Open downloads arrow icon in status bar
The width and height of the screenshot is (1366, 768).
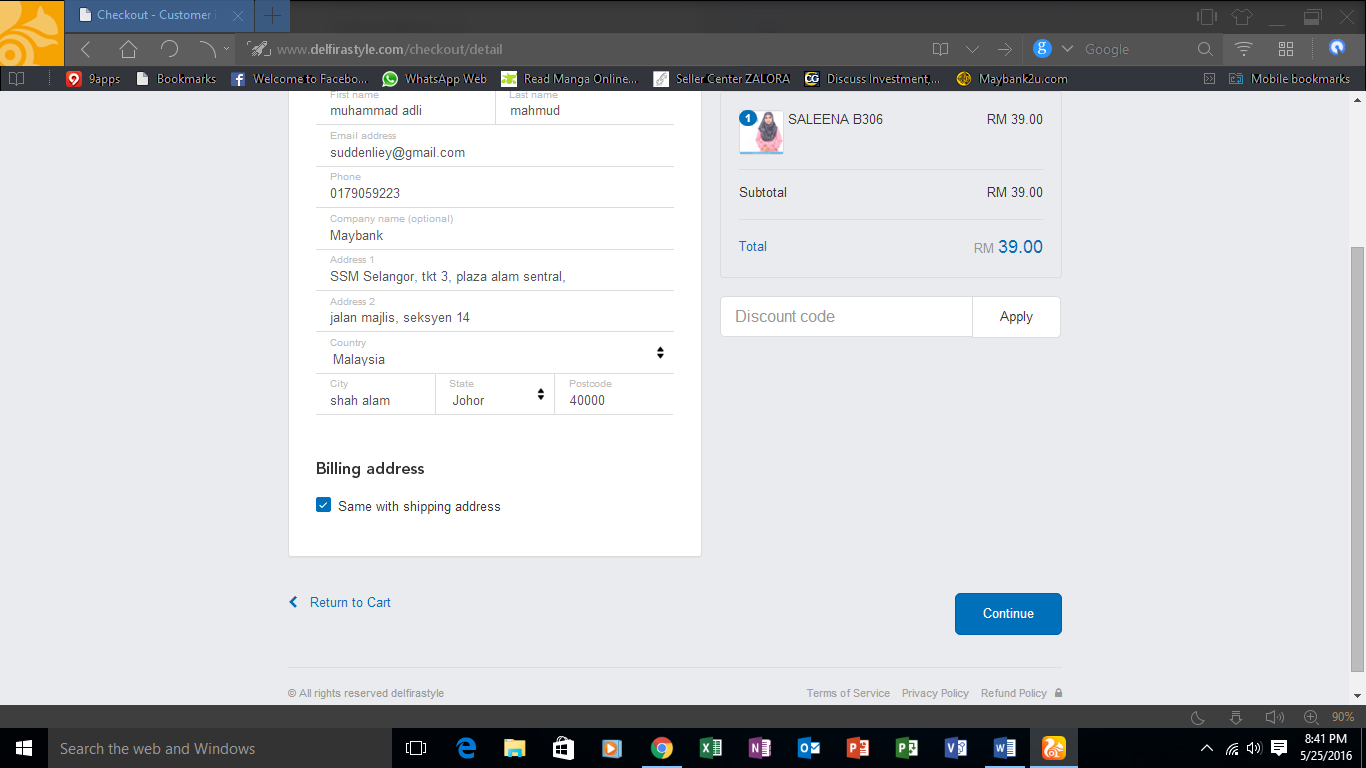tap(1236, 717)
